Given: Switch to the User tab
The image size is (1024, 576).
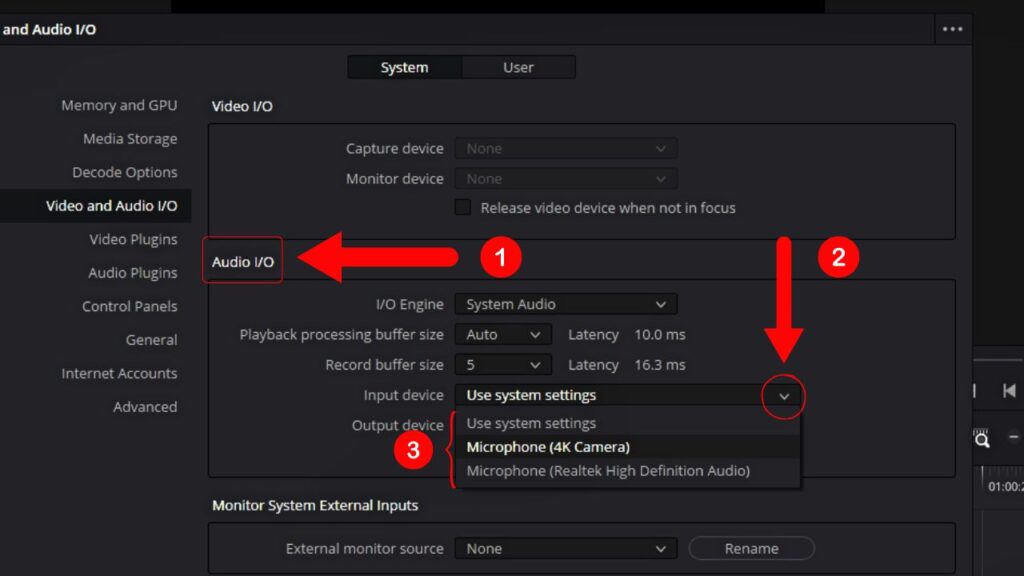Looking at the screenshot, I should [x=518, y=67].
